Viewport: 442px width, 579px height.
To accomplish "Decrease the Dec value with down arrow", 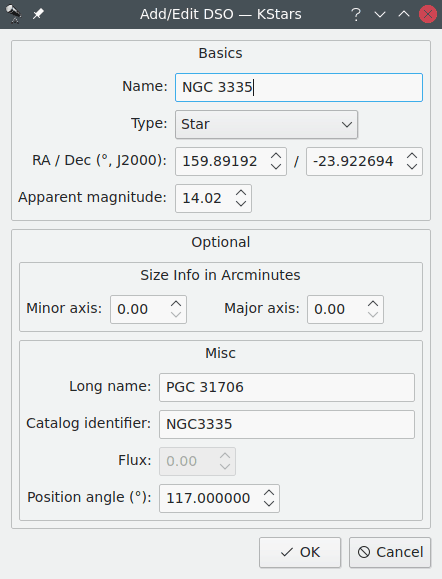I will pos(412,167).
